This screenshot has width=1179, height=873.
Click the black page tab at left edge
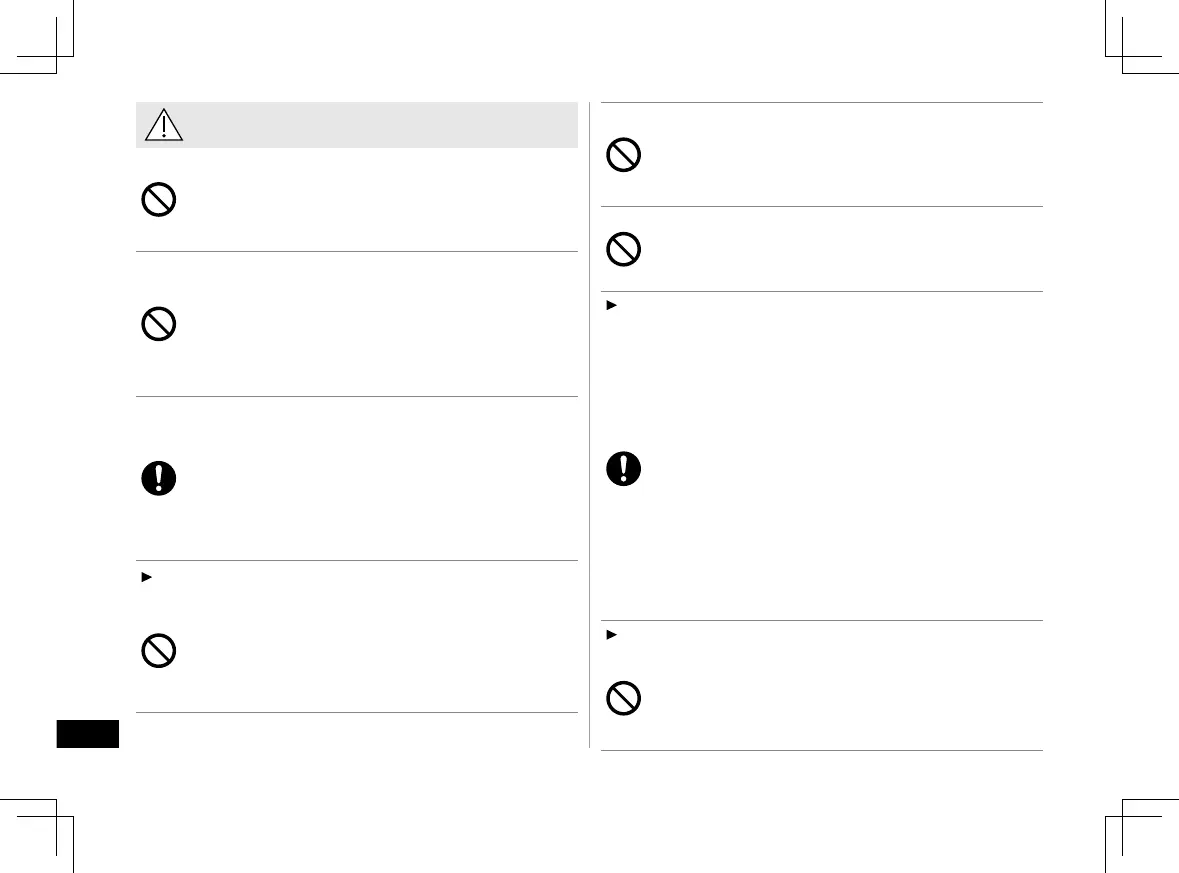click(88, 734)
